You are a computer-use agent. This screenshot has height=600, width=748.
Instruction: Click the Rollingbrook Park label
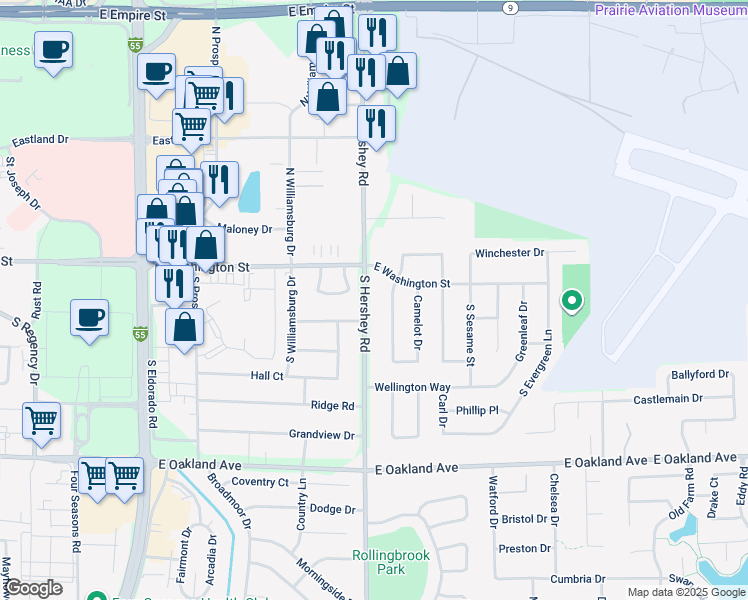click(391, 562)
